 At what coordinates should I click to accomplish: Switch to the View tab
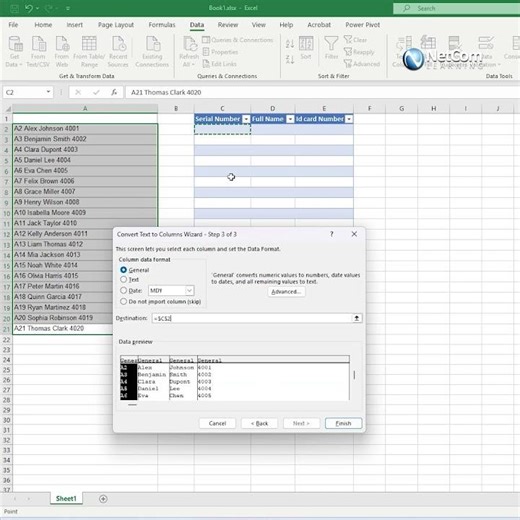tap(259, 25)
